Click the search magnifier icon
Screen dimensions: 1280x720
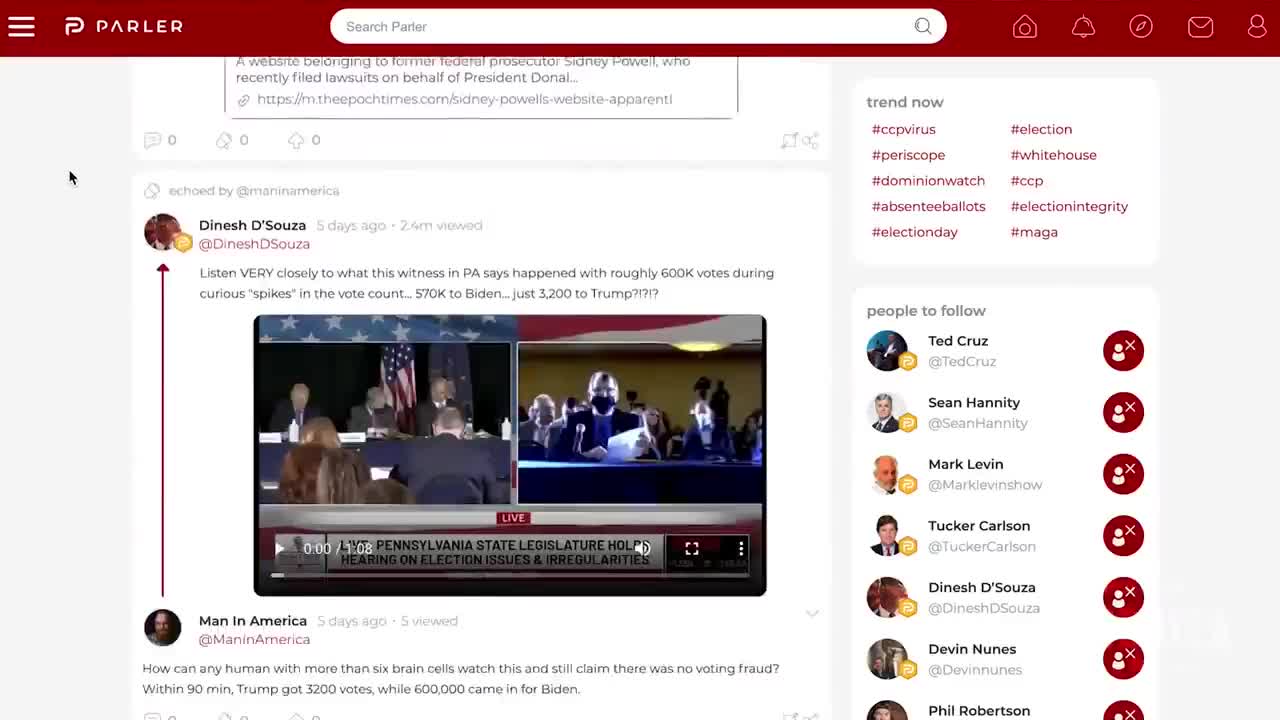[922, 27]
